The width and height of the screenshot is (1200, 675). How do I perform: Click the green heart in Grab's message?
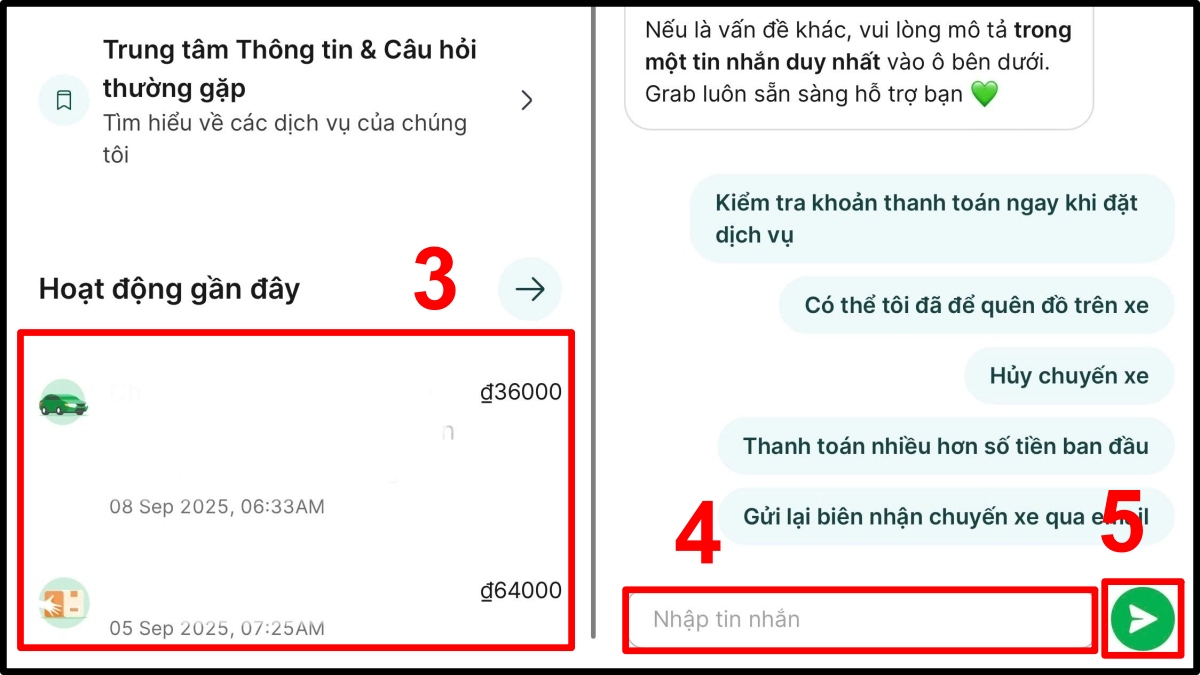coord(984,95)
